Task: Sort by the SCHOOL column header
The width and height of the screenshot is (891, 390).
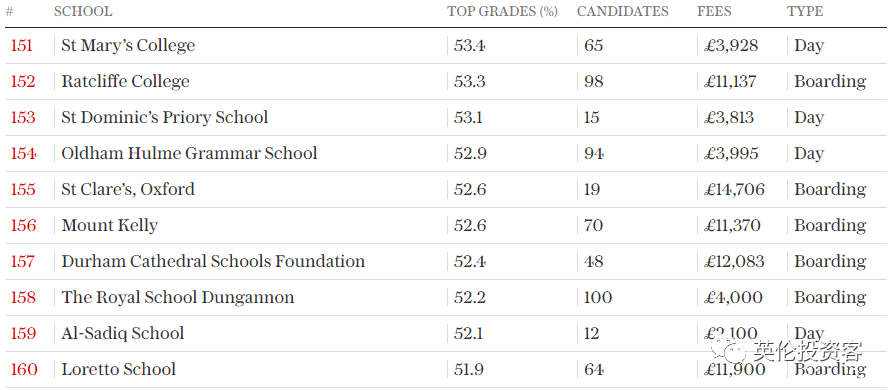Action: pyautogui.click(x=83, y=11)
